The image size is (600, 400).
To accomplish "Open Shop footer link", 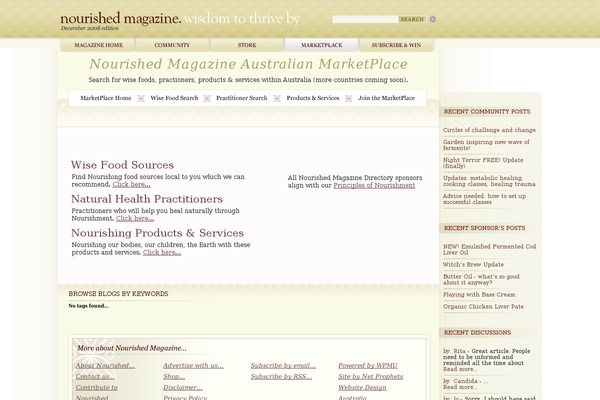I will [174, 377].
